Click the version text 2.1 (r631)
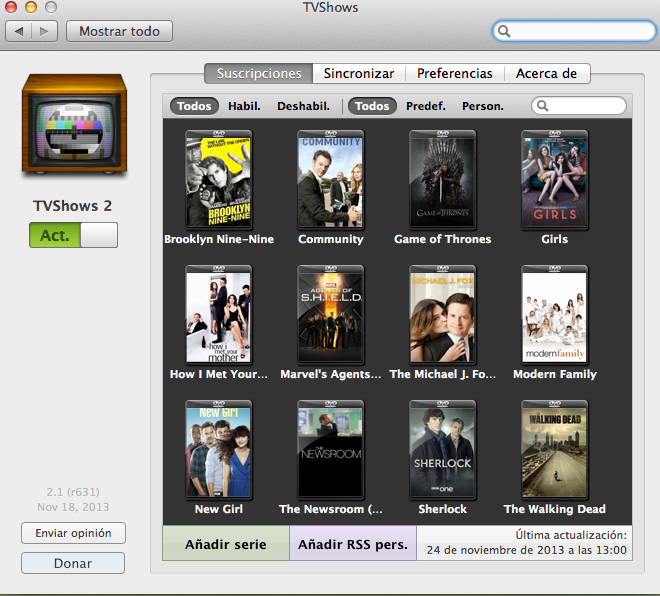Screen dimensions: 660x596 pyautogui.click(x=73, y=492)
